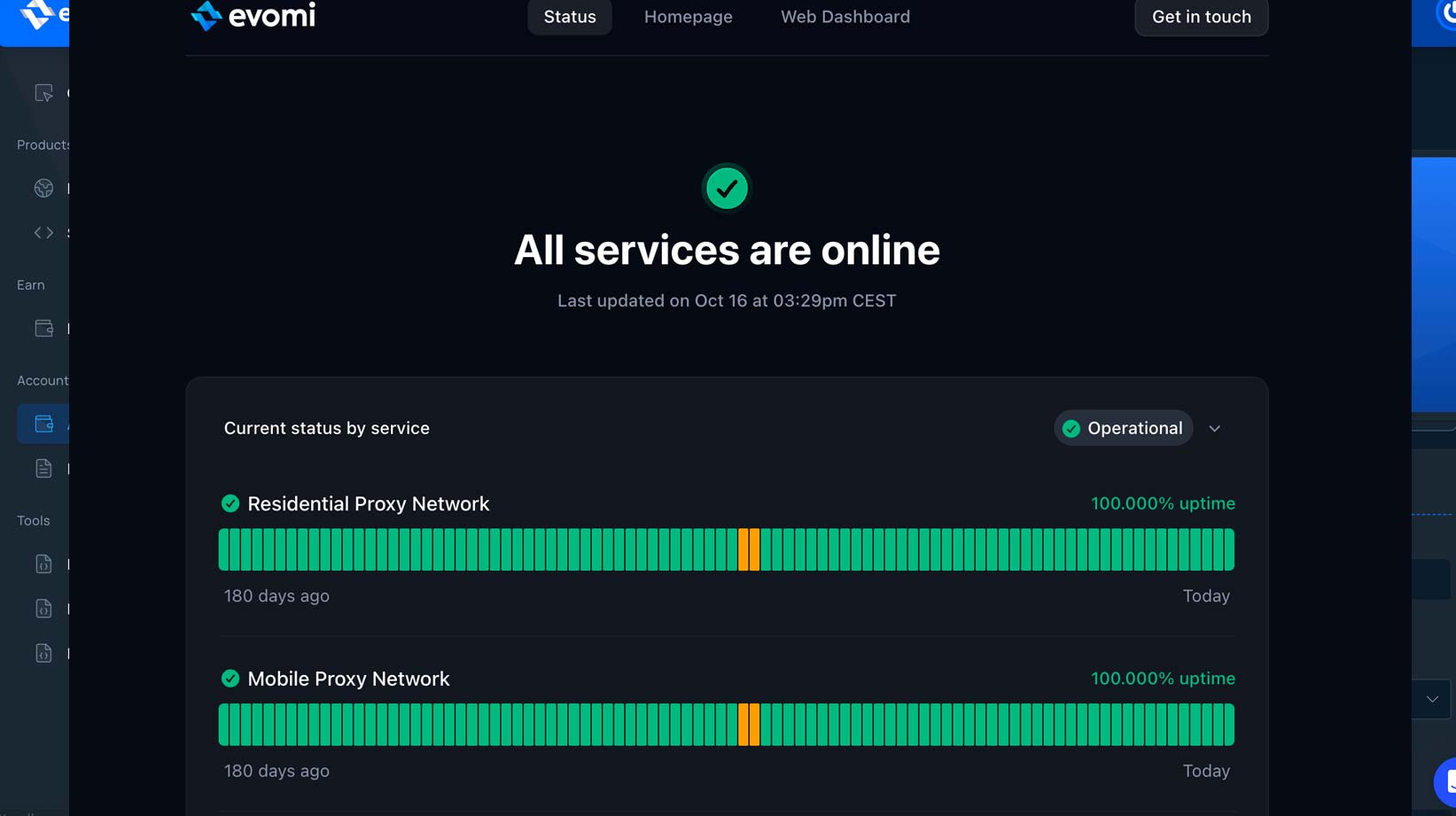Image resolution: width=1456 pixels, height=816 pixels.
Task: Click green check beside Mobile Proxy Network
Action: click(230, 679)
